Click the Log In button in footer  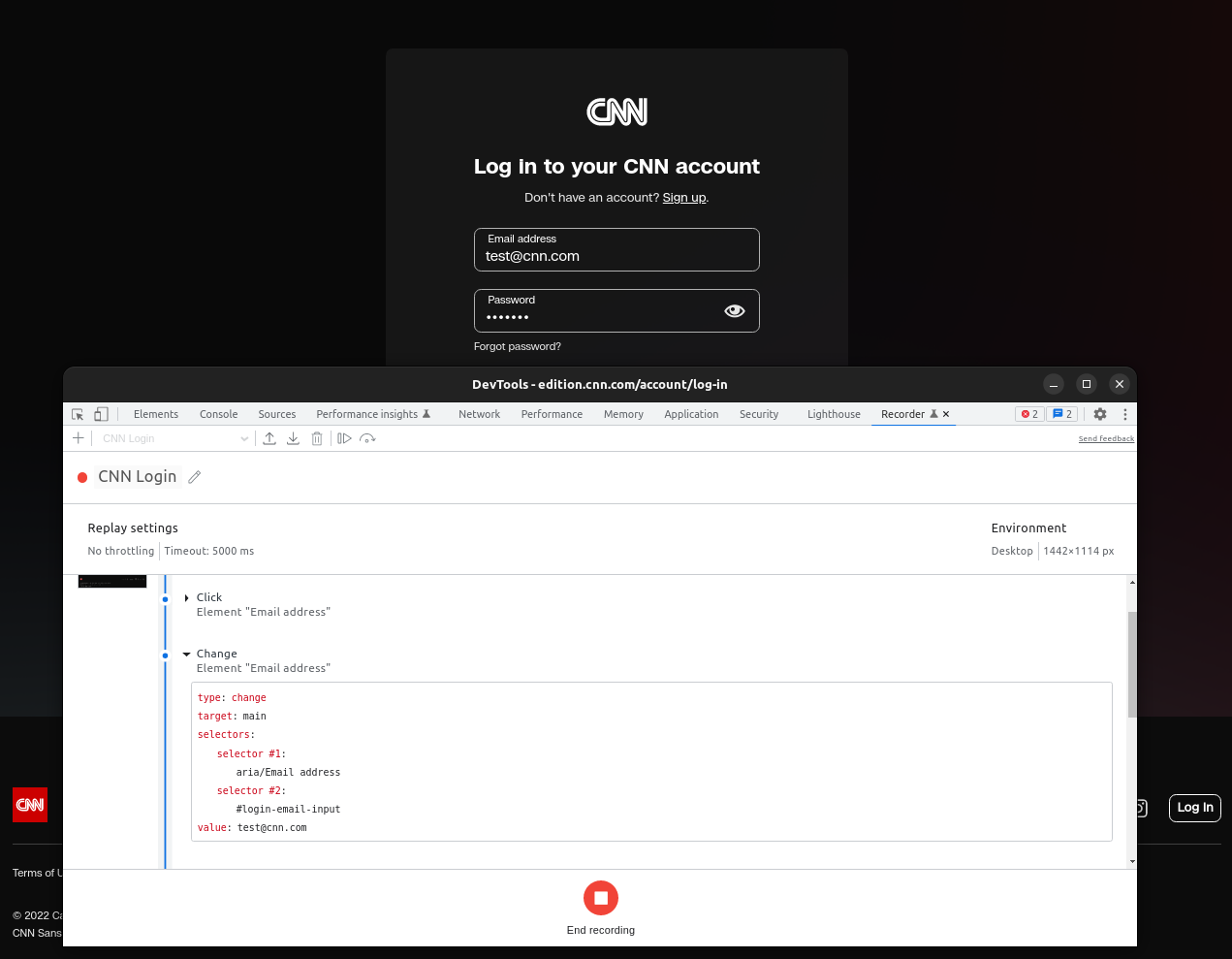coord(1195,808)
